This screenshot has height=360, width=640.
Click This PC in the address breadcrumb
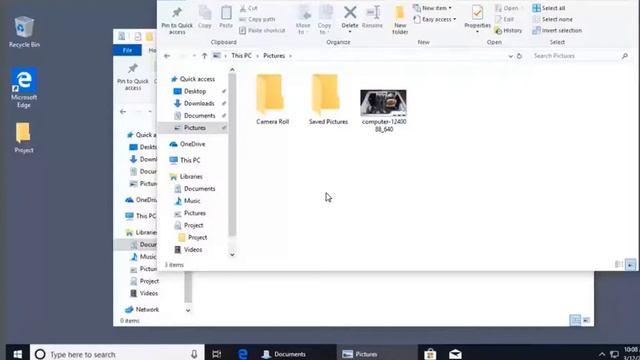(x=241, y=56)
